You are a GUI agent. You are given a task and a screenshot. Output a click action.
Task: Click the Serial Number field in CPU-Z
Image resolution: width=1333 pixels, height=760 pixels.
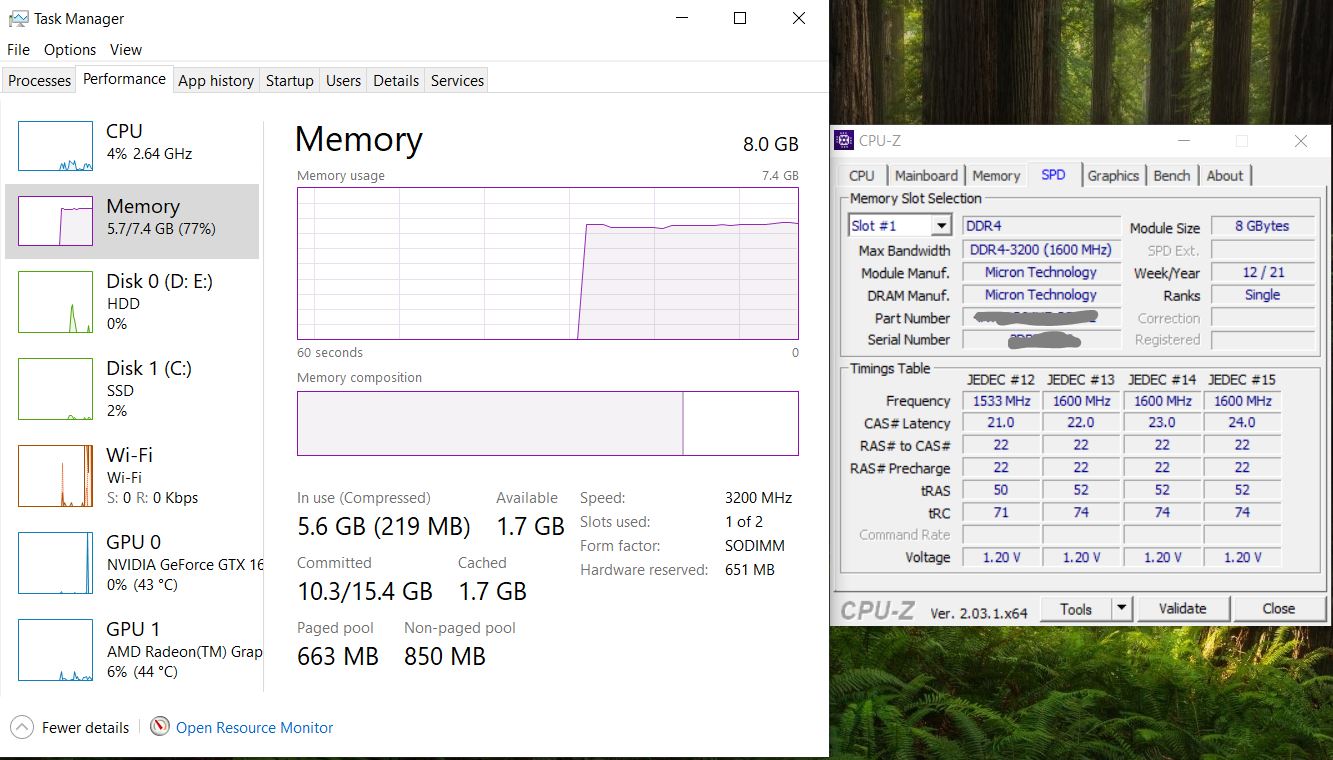tap(1040, 339)
